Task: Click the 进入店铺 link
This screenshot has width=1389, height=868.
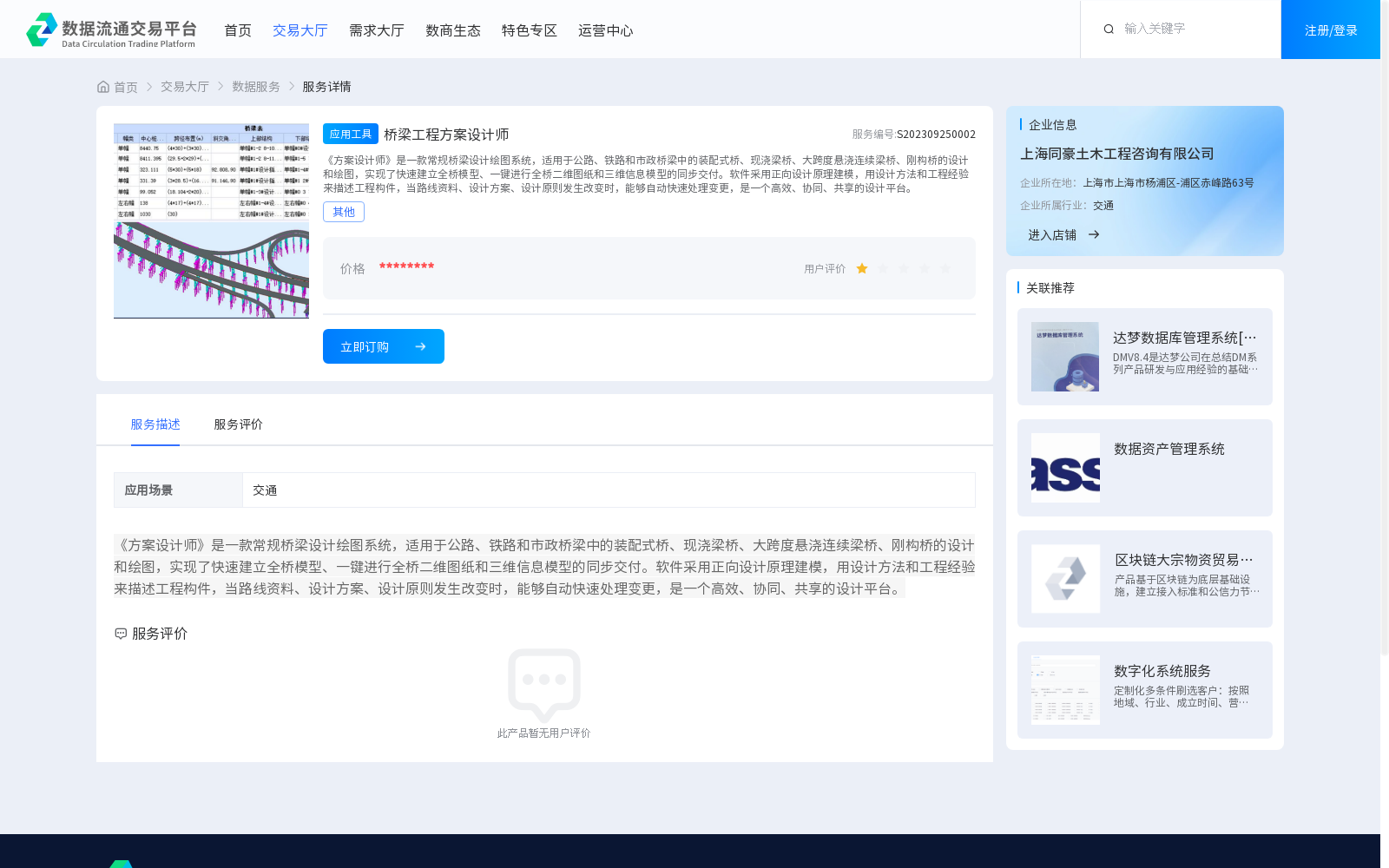Action: coord(1052,234)
